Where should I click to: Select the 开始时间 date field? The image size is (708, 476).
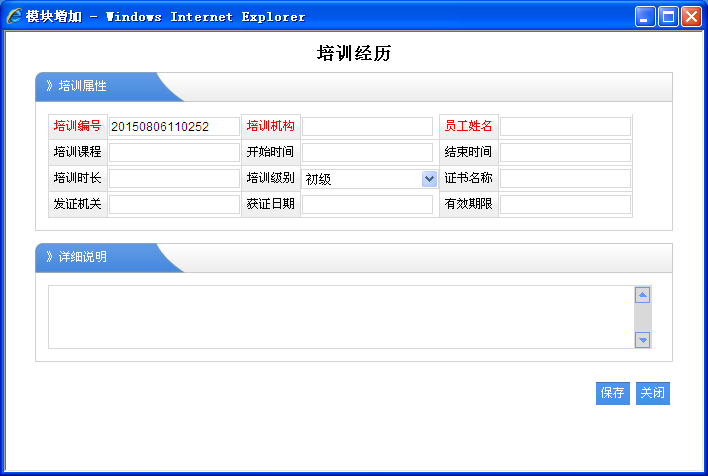tap(367, 153)
